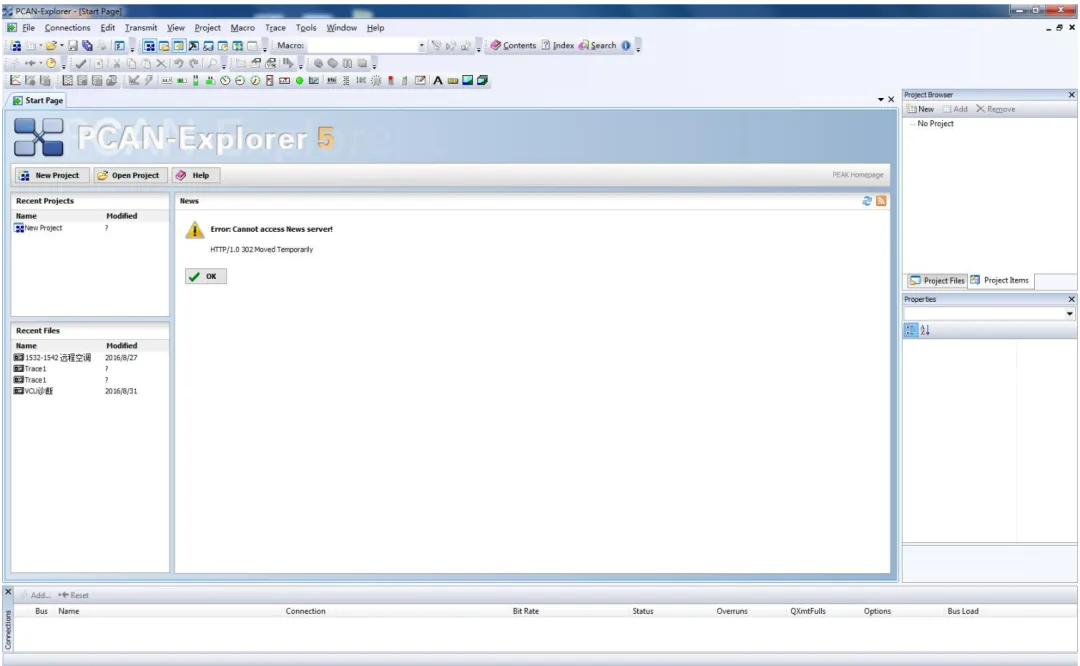Open the PEAK Homepage link
The width and height of the screenshot is (1080, 666).
tap(858, 175)
